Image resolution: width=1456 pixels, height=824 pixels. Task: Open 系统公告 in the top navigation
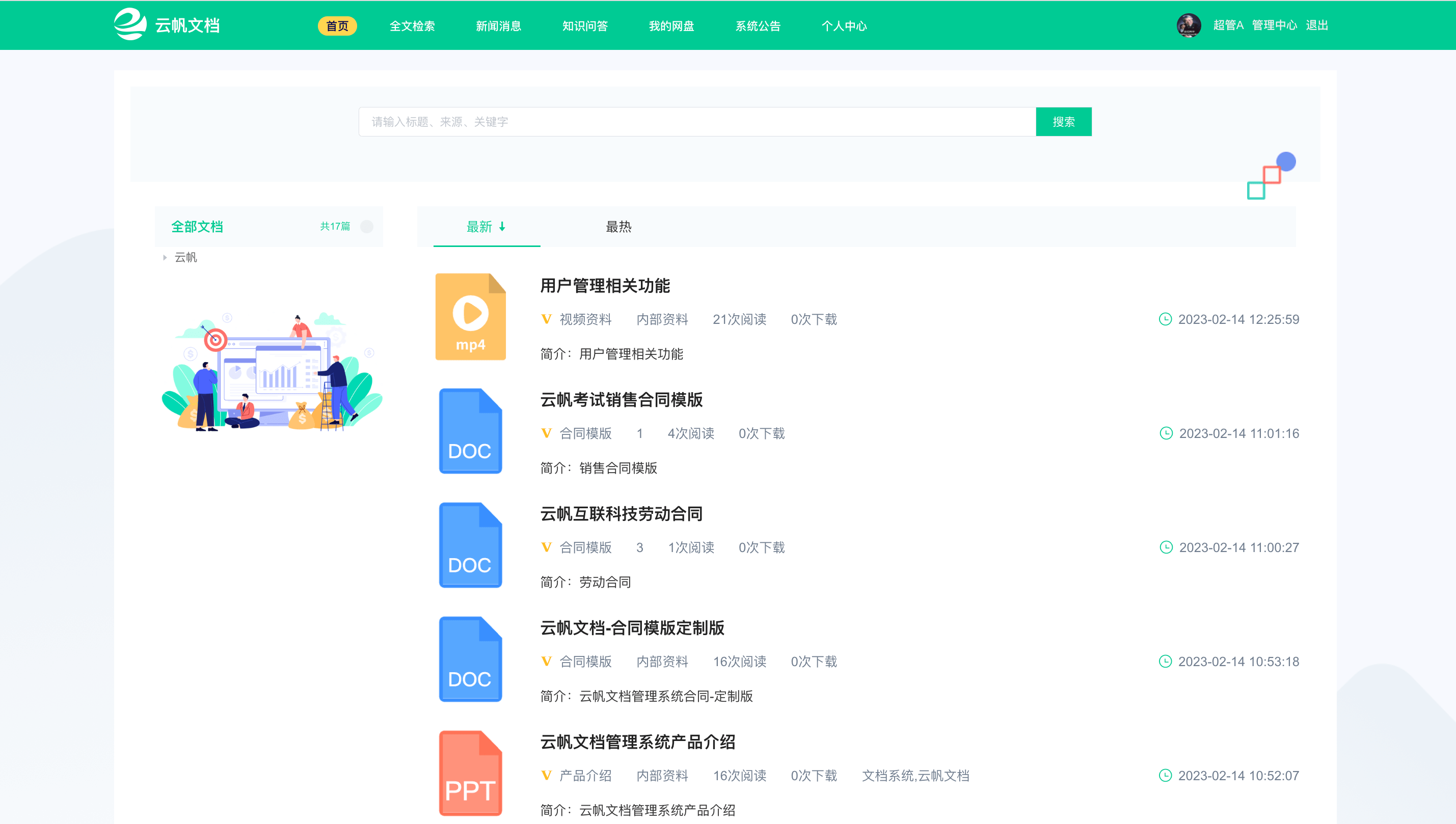pos(758,26)
